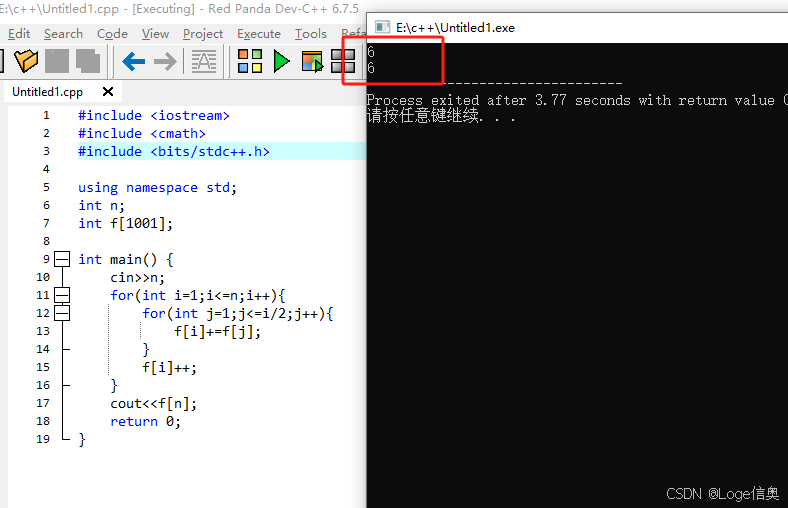Open the Project menu

(203, 34)
